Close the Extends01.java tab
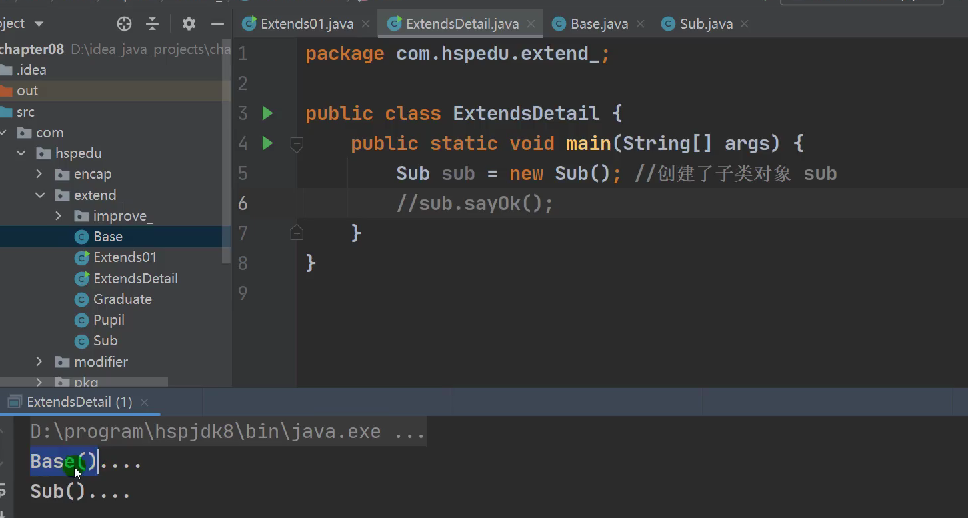The image size is (968, 518). 365,24
